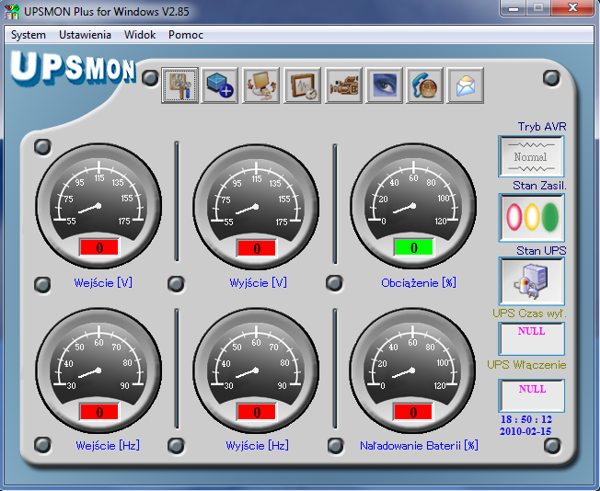The height and width of the screenshot is (491, 600).
Task: Click the red value box under battery charge gauge
Action: click(413, 412)
